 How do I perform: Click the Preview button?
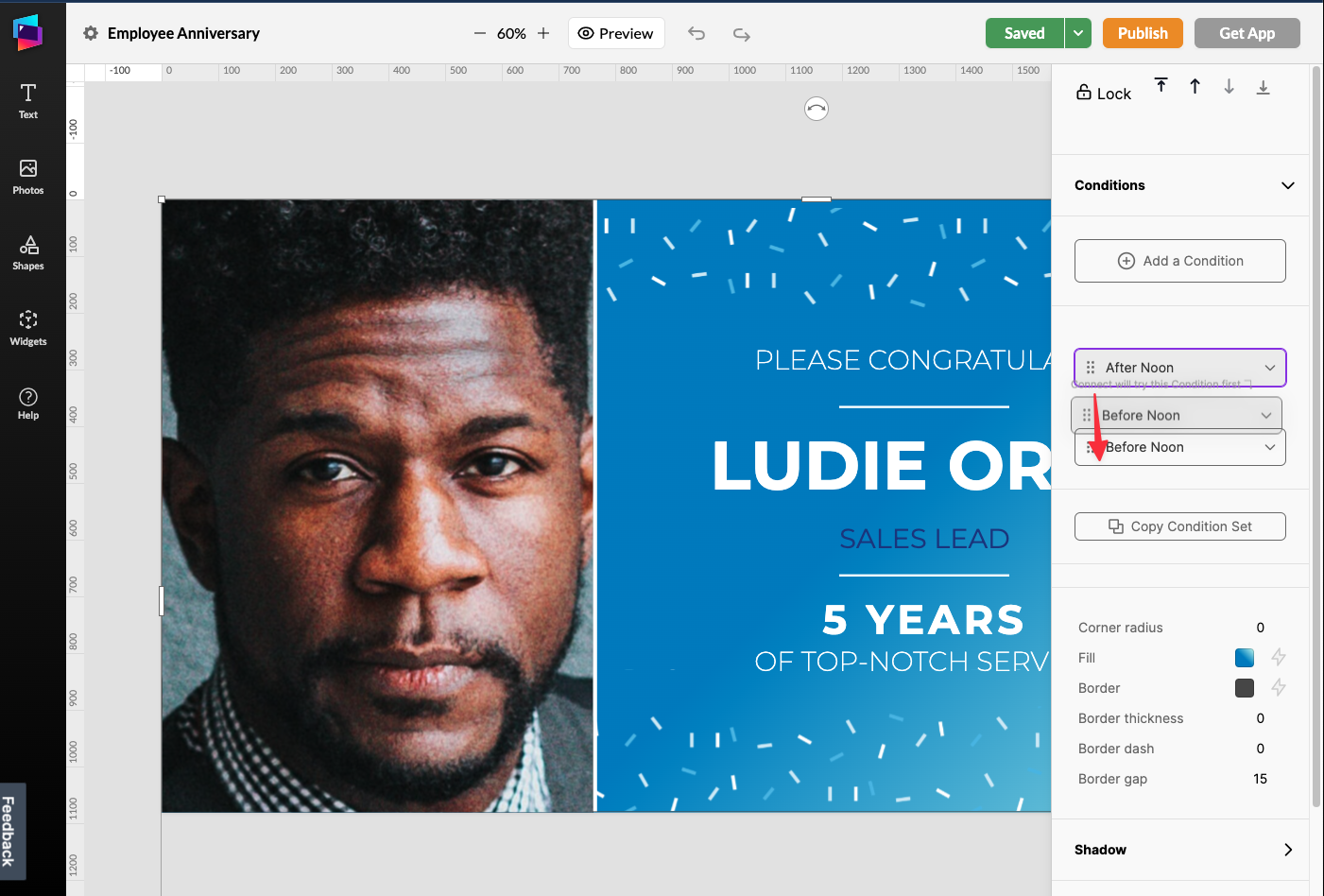coord(616,33)
